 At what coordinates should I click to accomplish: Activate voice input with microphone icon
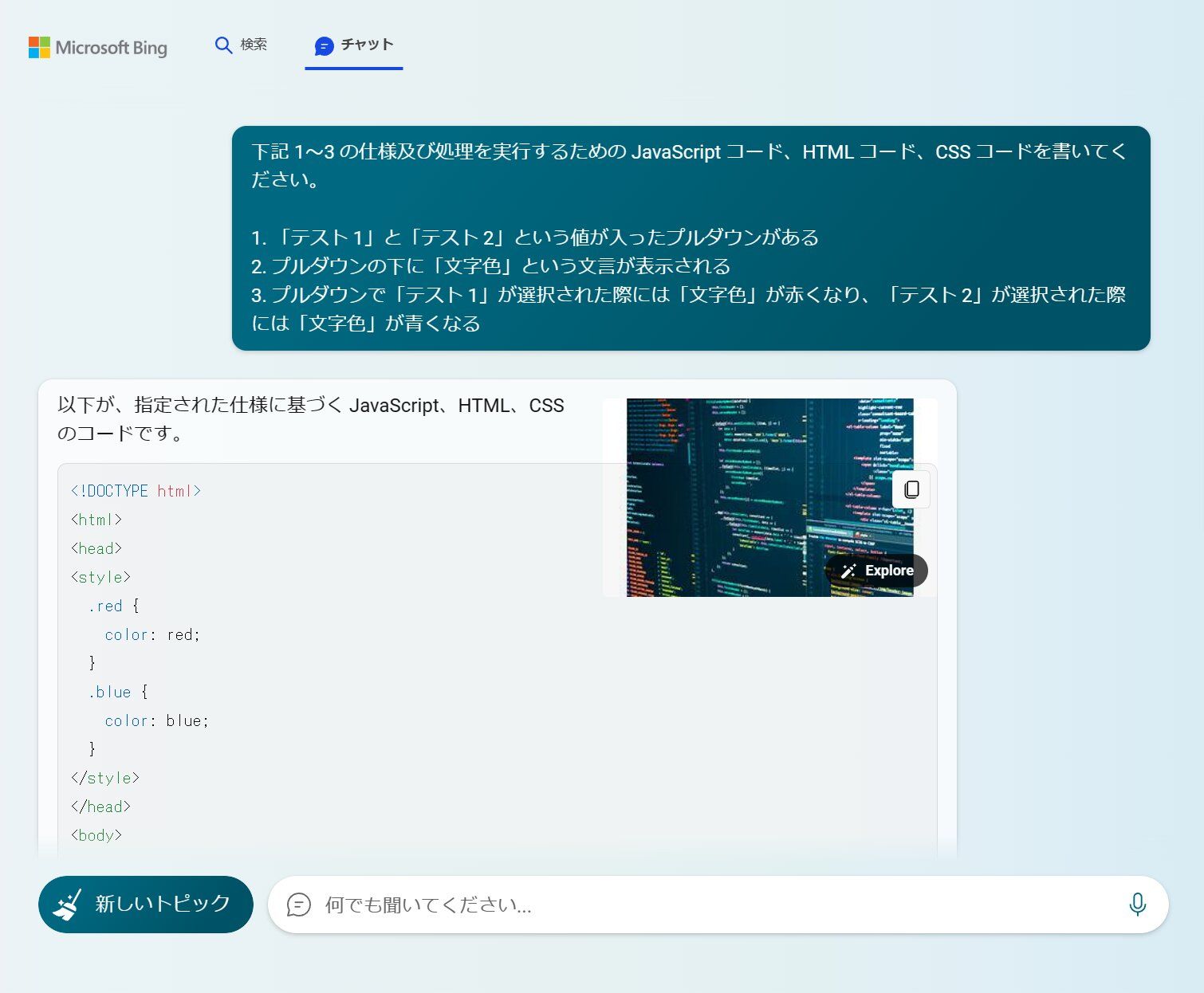click(1137, 905)
